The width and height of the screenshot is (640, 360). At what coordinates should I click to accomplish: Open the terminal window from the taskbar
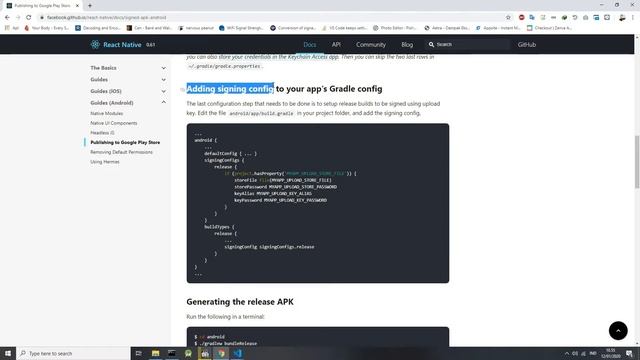tap(172, 353)
